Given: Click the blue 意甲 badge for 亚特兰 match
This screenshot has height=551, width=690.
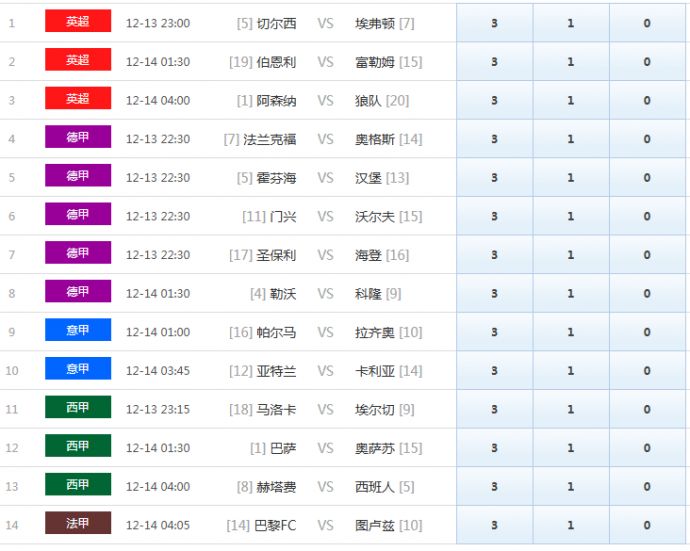Looking at the screenshot, I should pyautogui.click(x=78, y=370).
